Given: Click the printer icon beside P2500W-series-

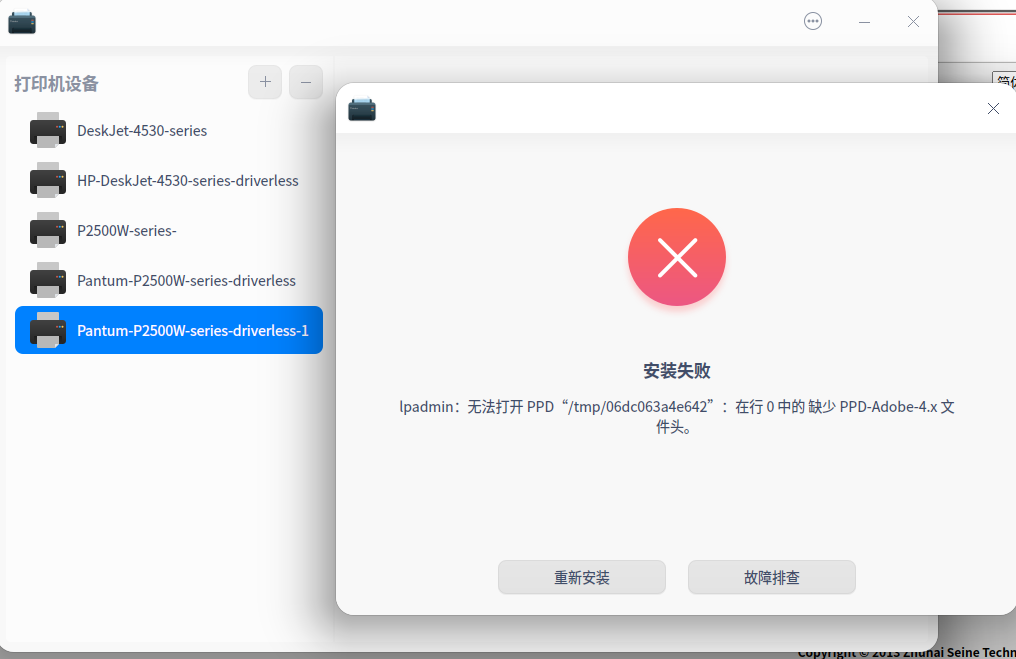Looking at the screenshot, I should coord(48,230).
